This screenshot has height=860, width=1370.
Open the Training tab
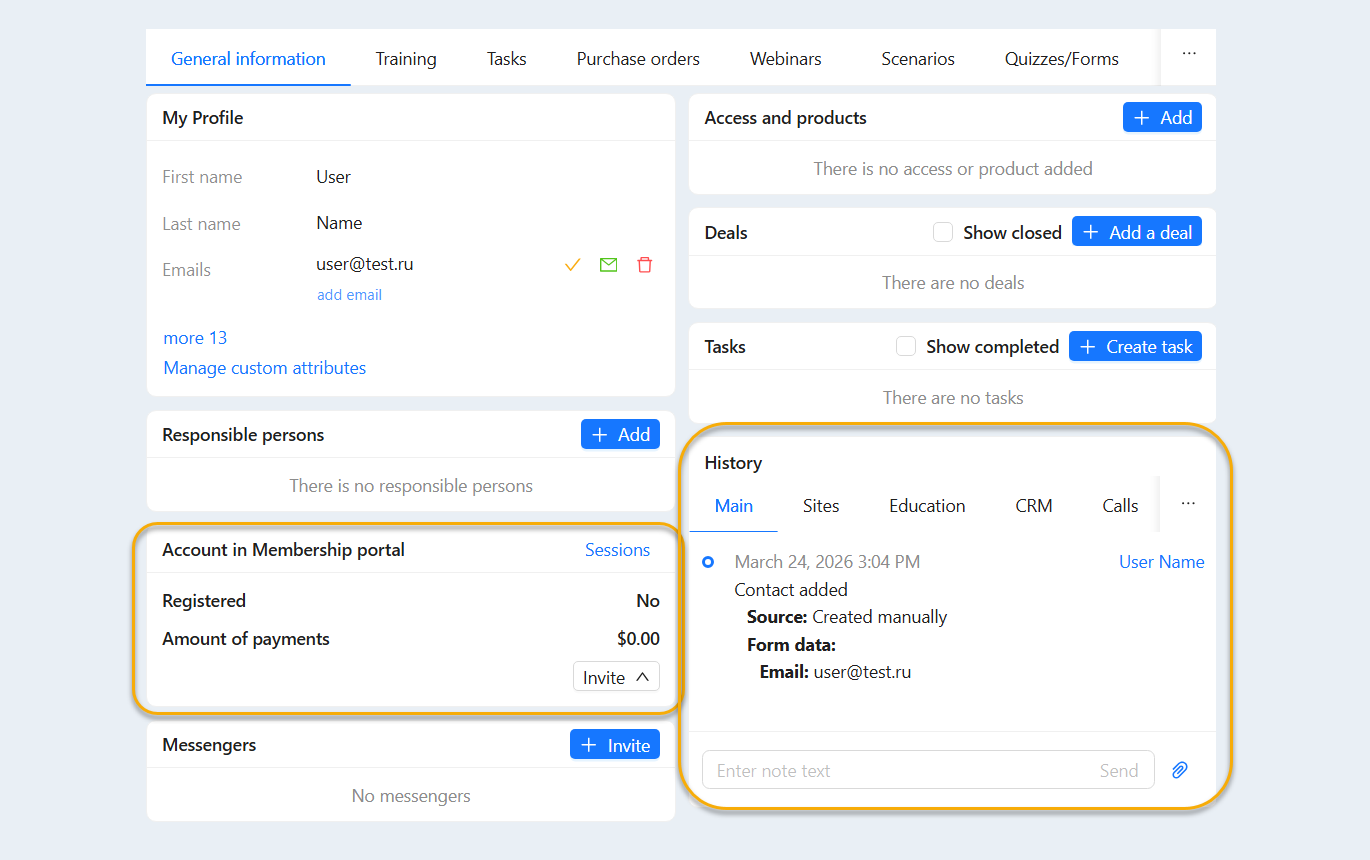pyautogui.click(x=406, y=59)
